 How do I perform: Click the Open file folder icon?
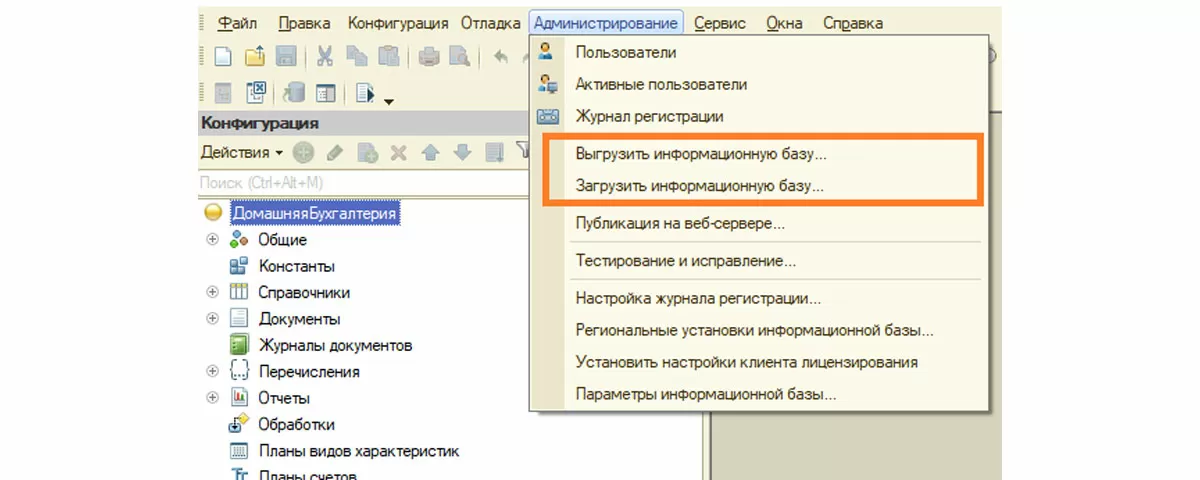pyautogui.click(x=255, y=57)
